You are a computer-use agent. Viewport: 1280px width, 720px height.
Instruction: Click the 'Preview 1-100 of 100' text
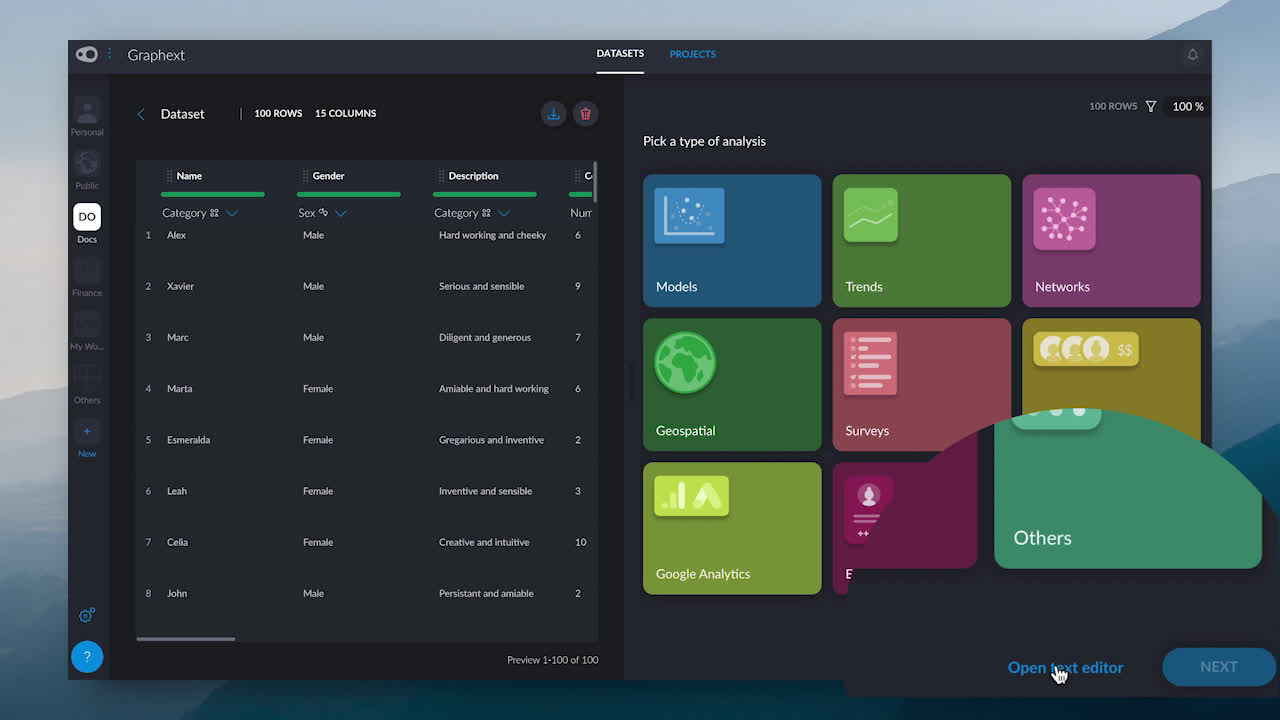553,660
